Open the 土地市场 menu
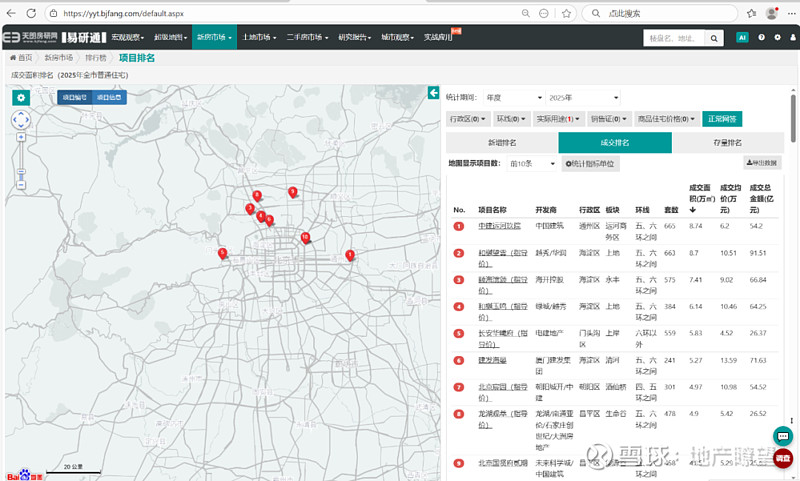Image resolution: width=800 pixels, height=481 pixels. pyautogui.click(x=259, y=37)
